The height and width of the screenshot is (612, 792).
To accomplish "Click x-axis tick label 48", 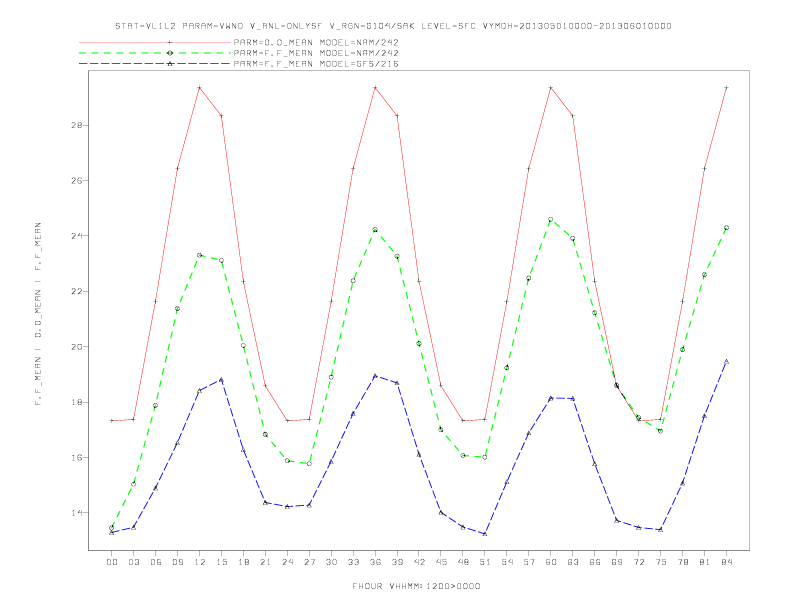I will coord(463,562).
